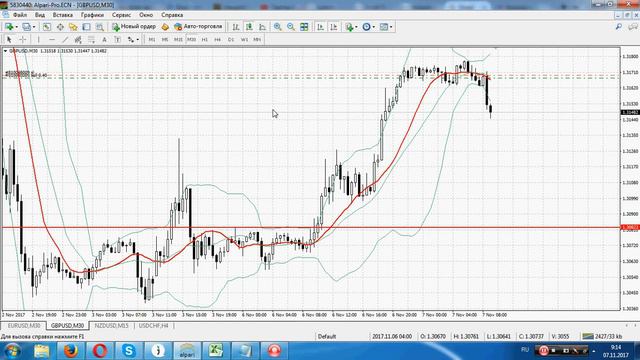Toggle chart Auto Scroll
Screen dimensions: 640x360
click(x=320, y=27)
